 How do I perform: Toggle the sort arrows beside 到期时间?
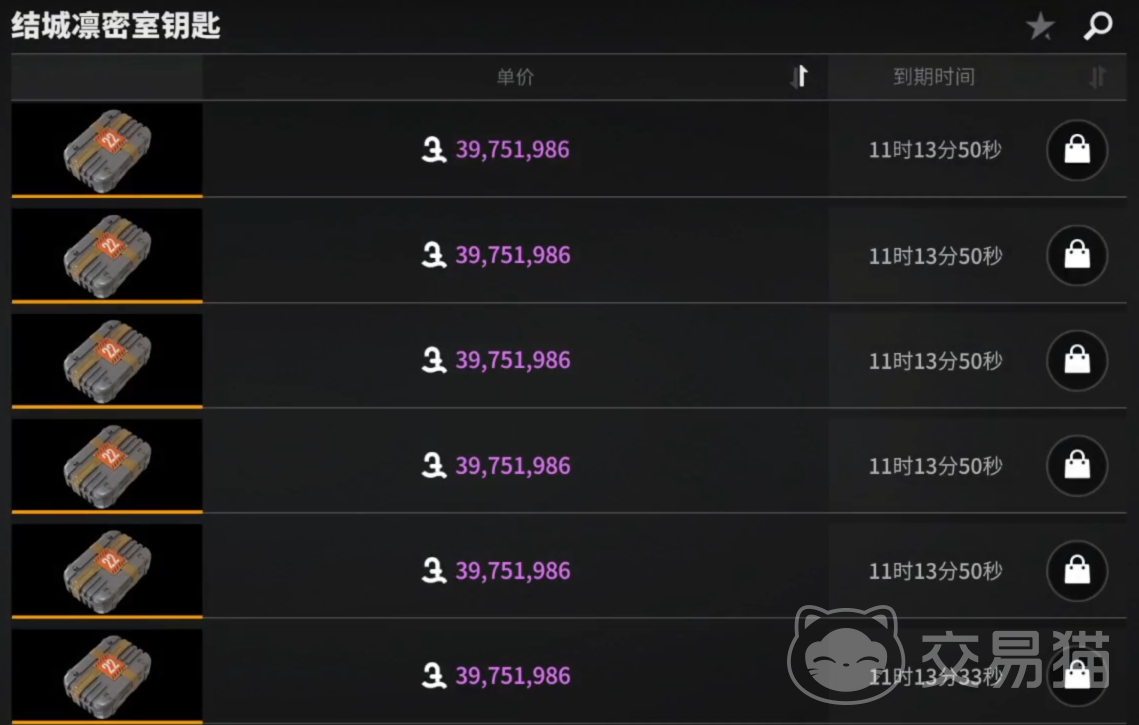1097,76
